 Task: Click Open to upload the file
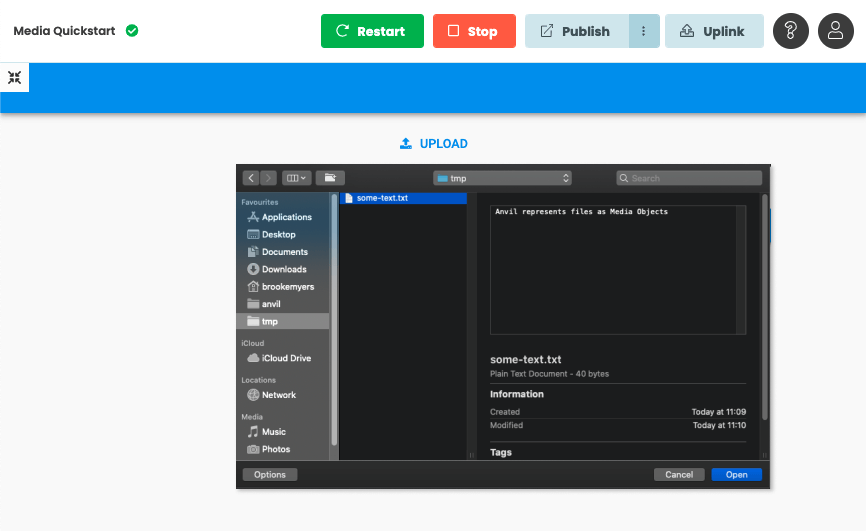click(736, 475)
